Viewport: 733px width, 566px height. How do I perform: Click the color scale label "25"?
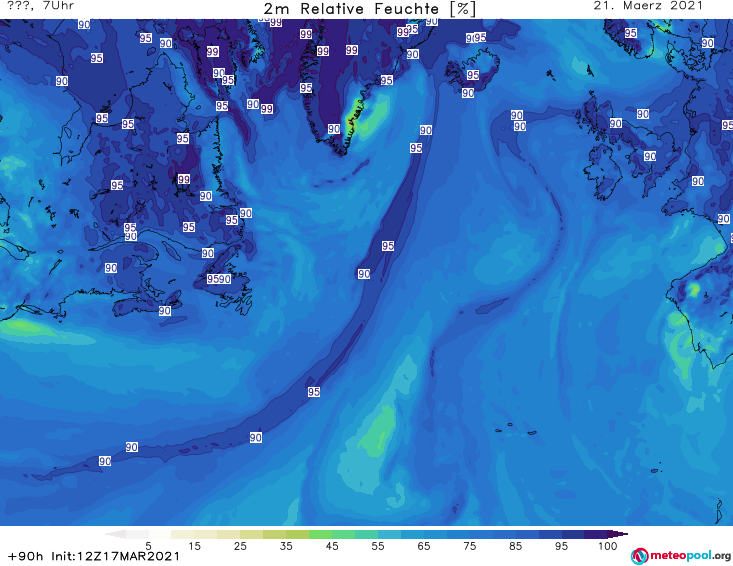pos(240,546)
